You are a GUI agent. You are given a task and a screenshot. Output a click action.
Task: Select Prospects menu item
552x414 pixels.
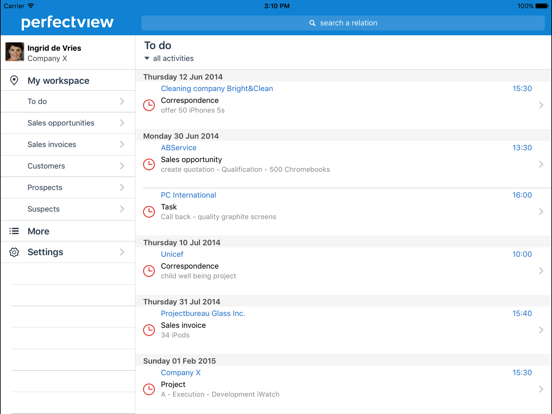coord(69,187)
